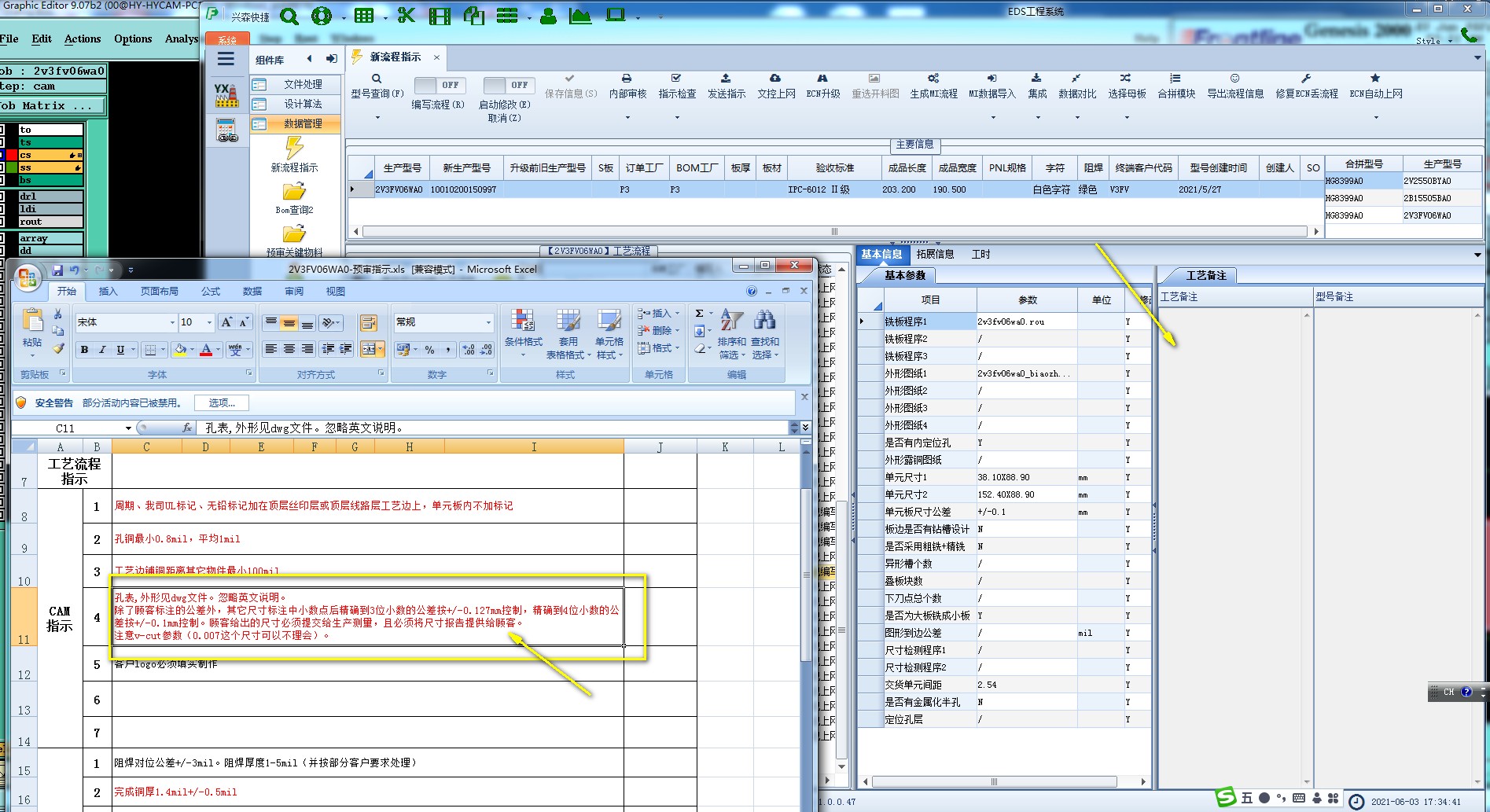Expand the Excel formula bar
Image resolution: width=1490 pixels, height=812 pixels.
[805, 428]
